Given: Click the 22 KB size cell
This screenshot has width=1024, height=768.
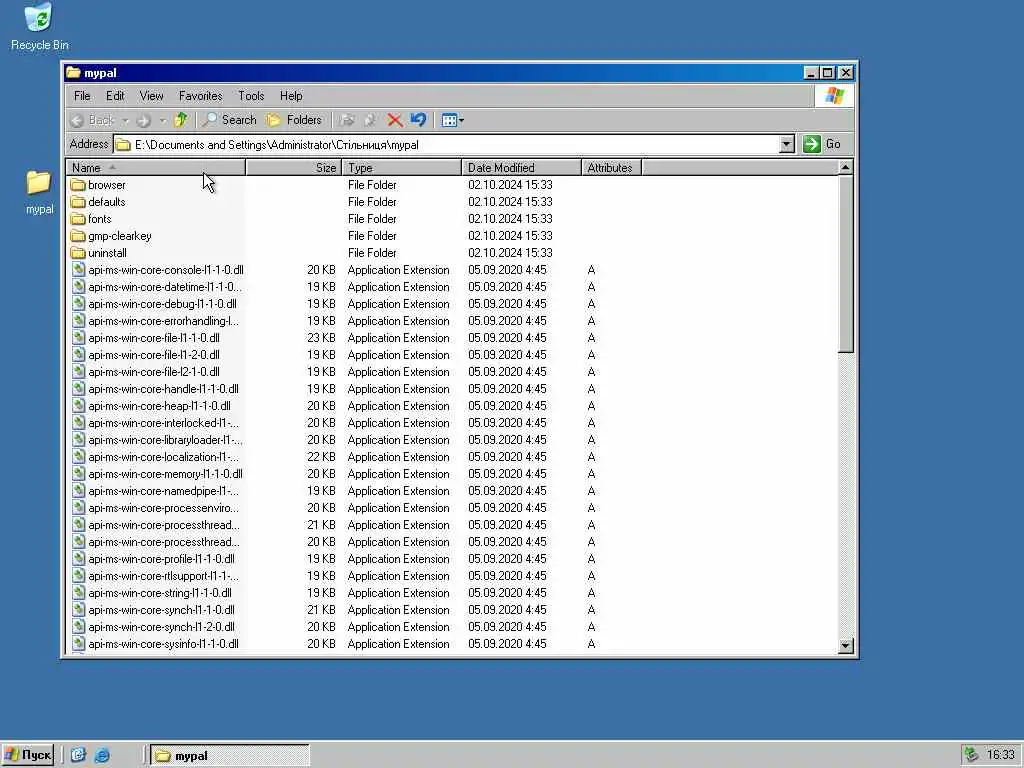Looking at the screenshot, I should pyautogui.click(x=321, y=456).
